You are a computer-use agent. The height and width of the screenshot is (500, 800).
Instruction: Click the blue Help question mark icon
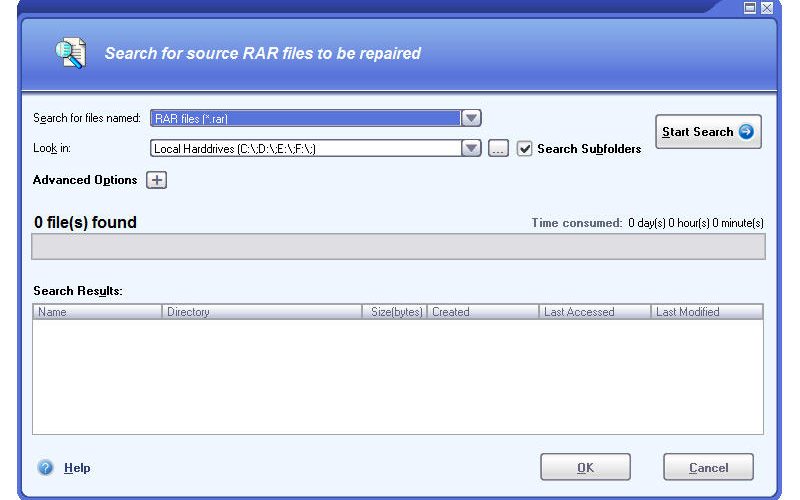point(45,467)
